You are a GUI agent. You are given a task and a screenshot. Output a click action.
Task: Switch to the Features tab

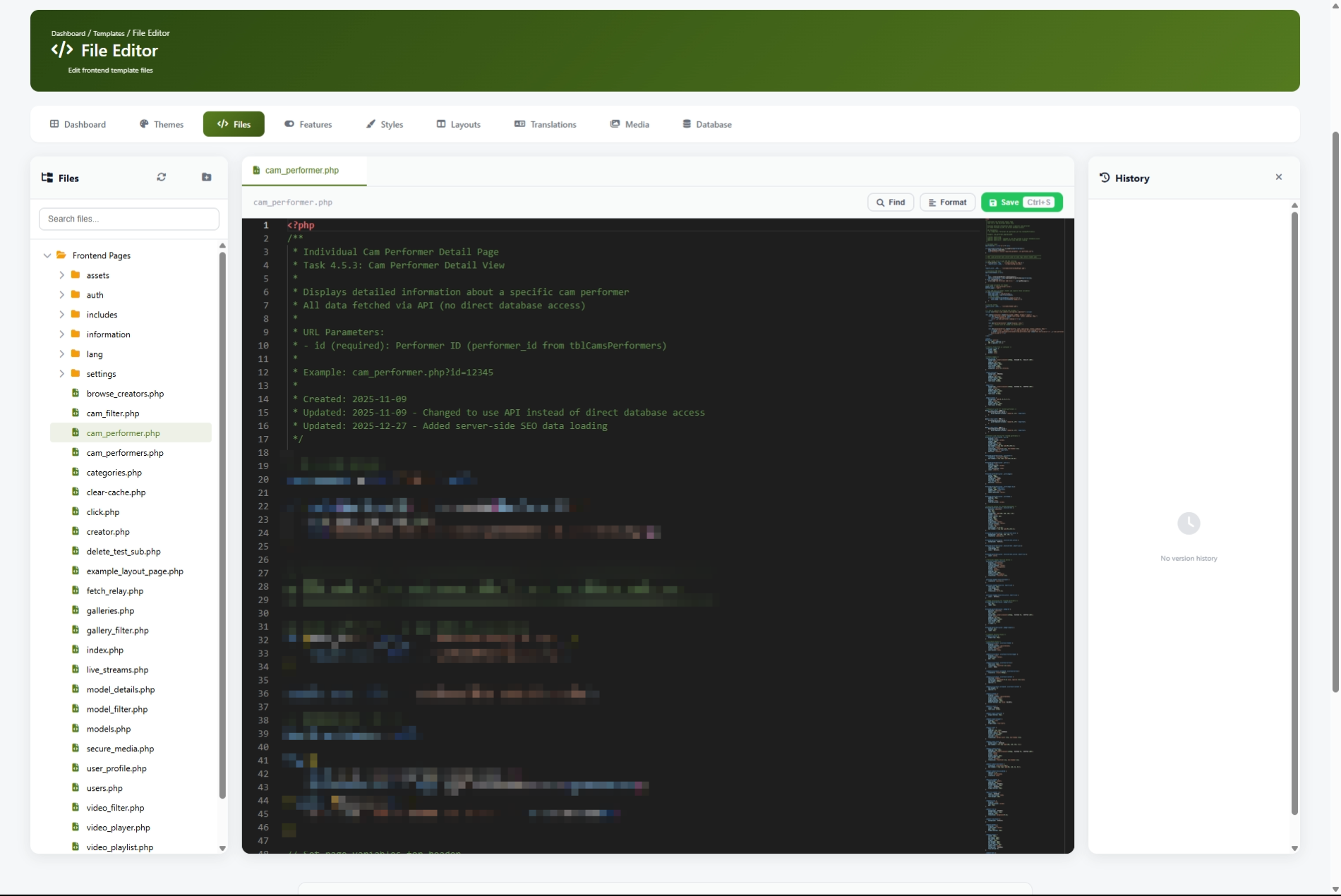coord(308,124)
